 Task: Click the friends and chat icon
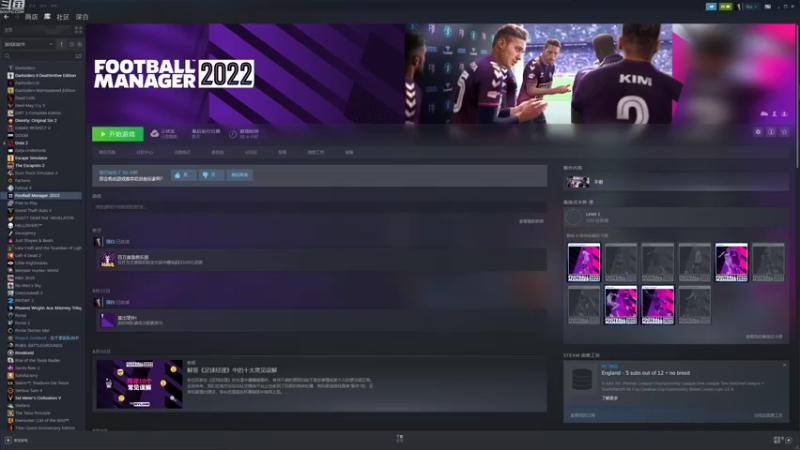(x=782, y=440)
